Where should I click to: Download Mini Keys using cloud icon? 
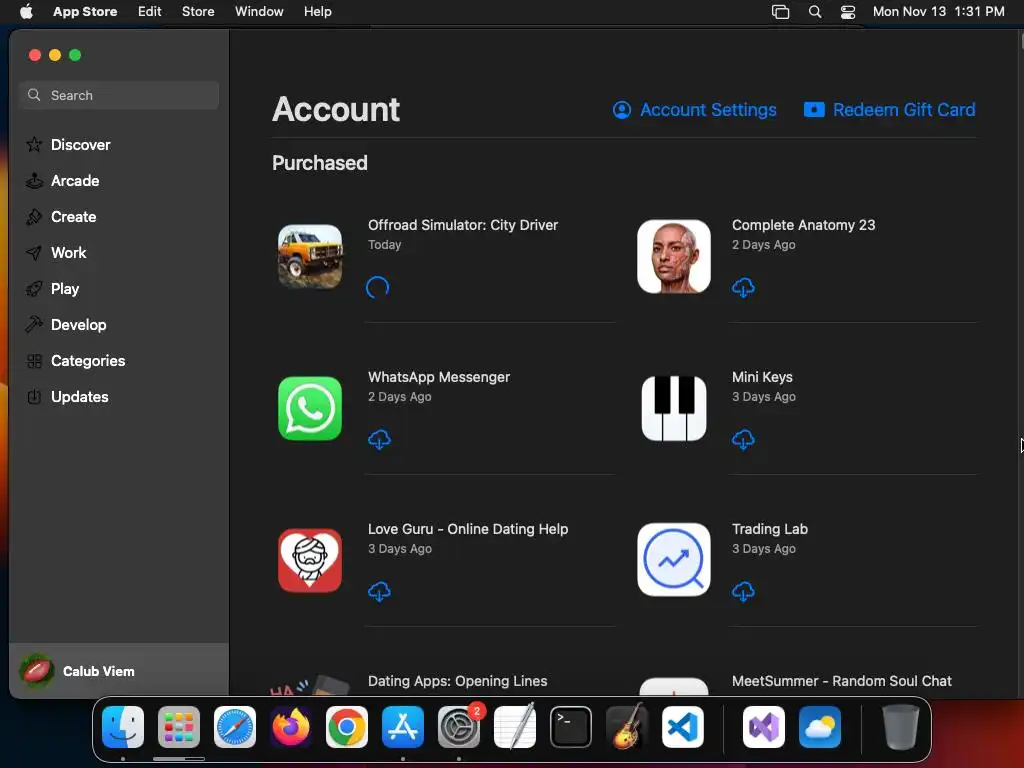(x=743, y=440)
